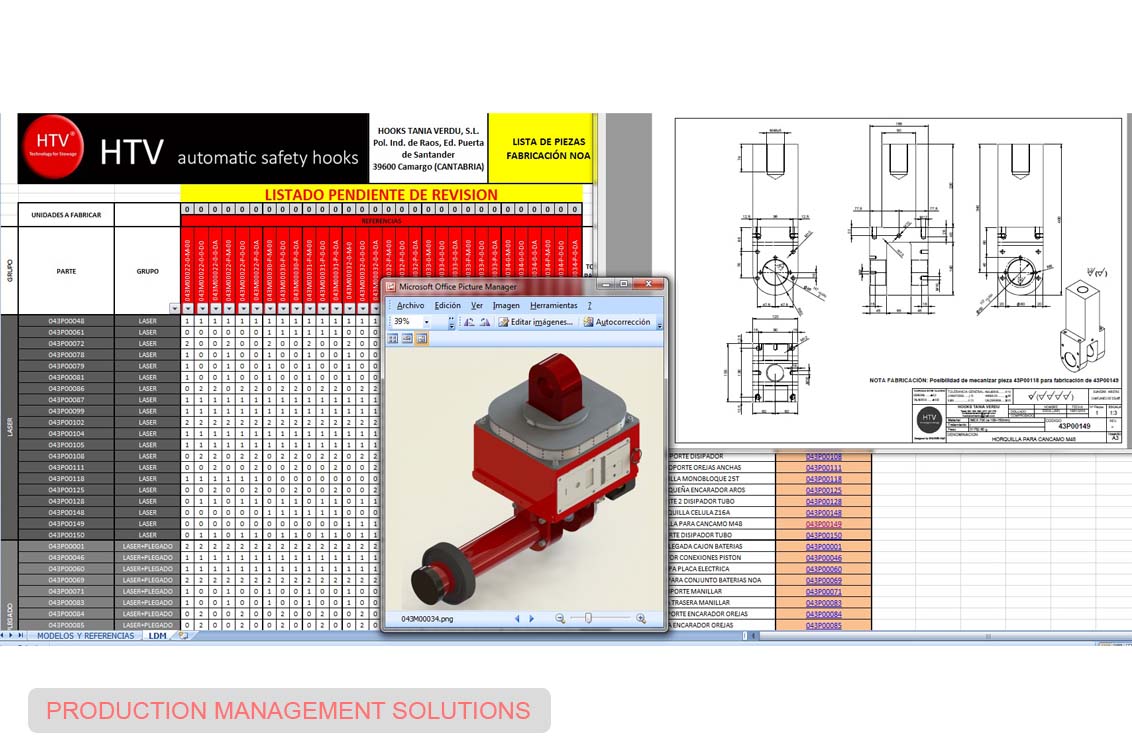
Task: Switch to filmstrip view in Picture Manager
Action: pos(408,338)
